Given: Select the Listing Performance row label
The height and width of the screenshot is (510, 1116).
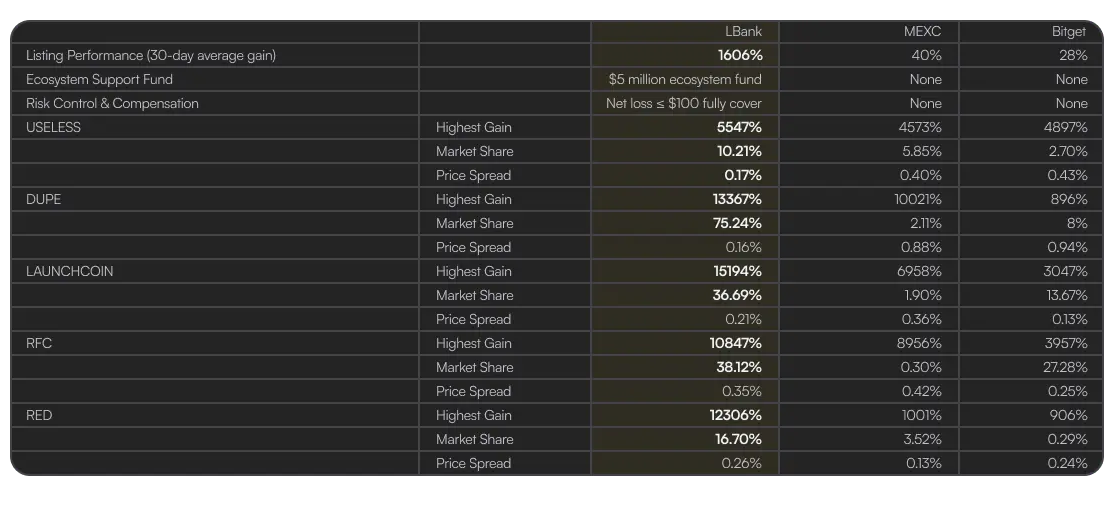Looking at the screenshot, I should click(x=151, y=55).
